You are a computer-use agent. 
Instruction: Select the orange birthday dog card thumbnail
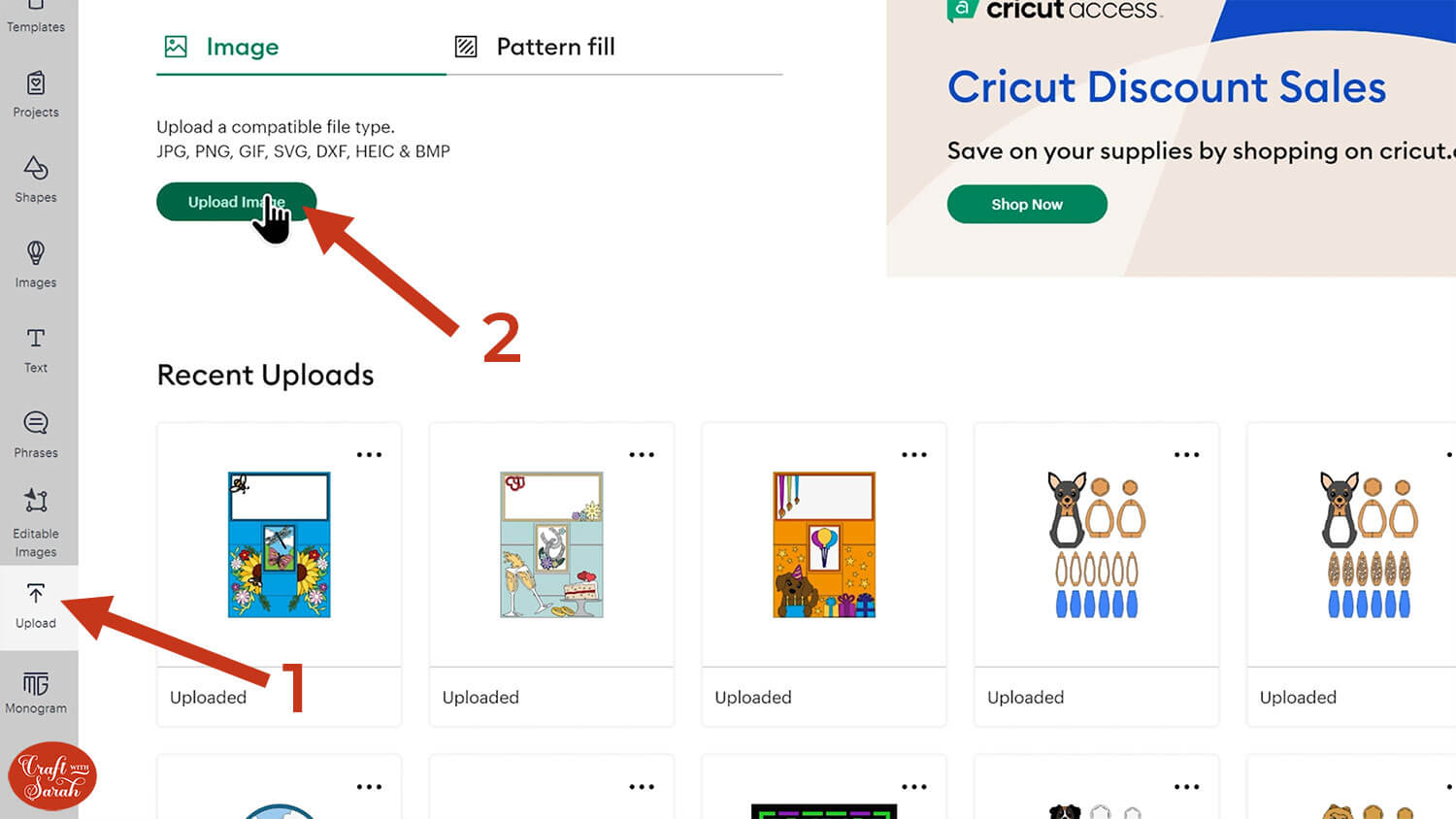pos(824,544)
